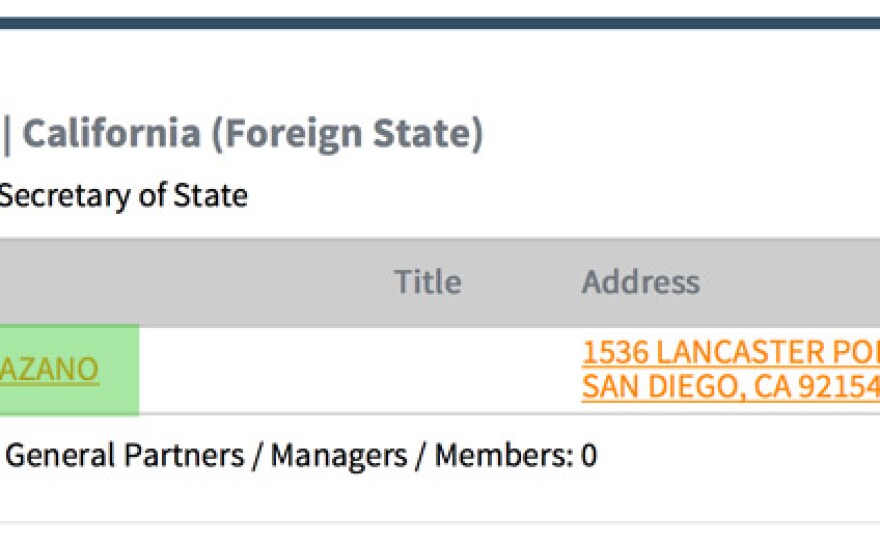Click the California (Foreign State) heading

[x=253, y=134]
